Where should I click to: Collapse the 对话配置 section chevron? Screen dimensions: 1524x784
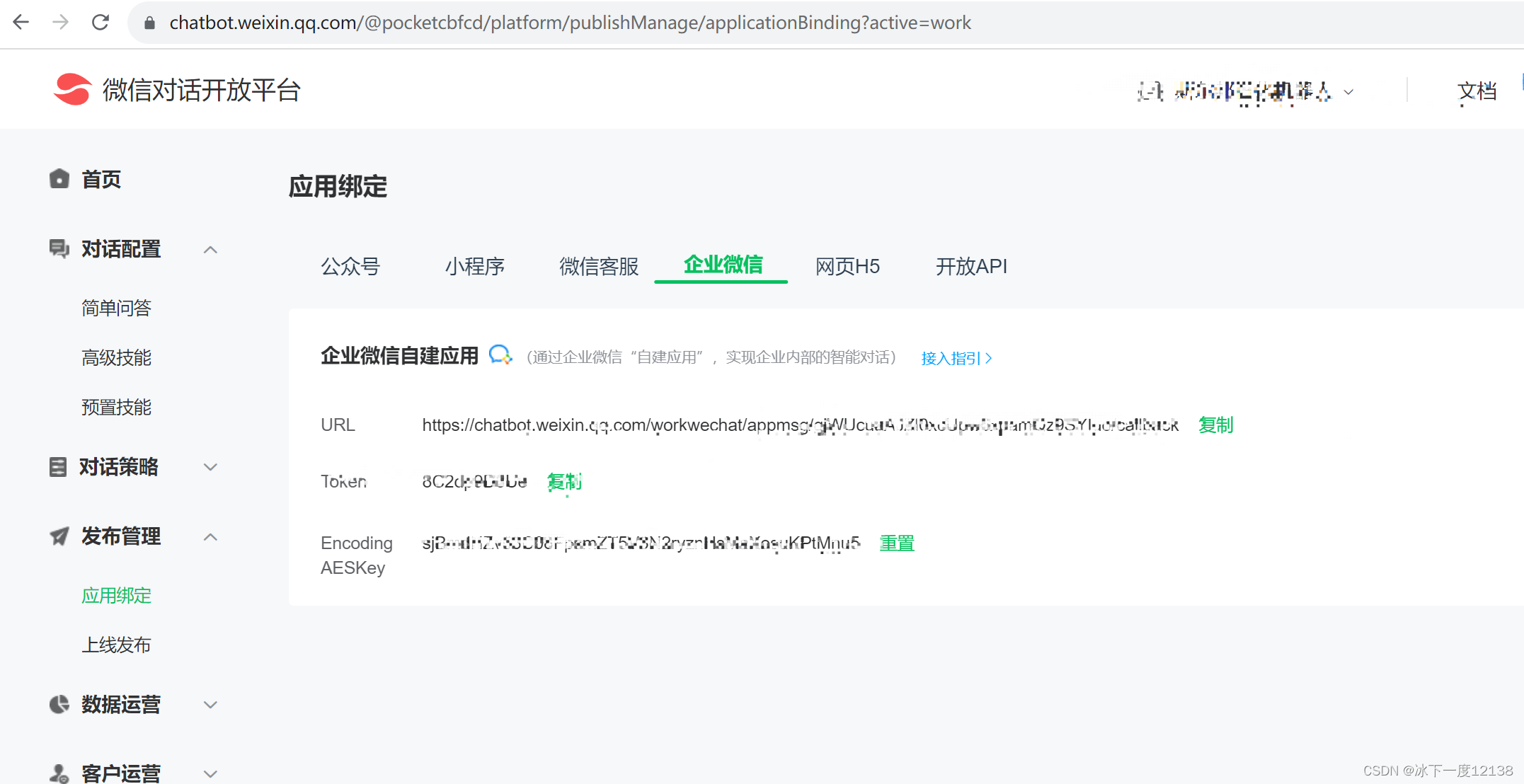coord(210,250)
